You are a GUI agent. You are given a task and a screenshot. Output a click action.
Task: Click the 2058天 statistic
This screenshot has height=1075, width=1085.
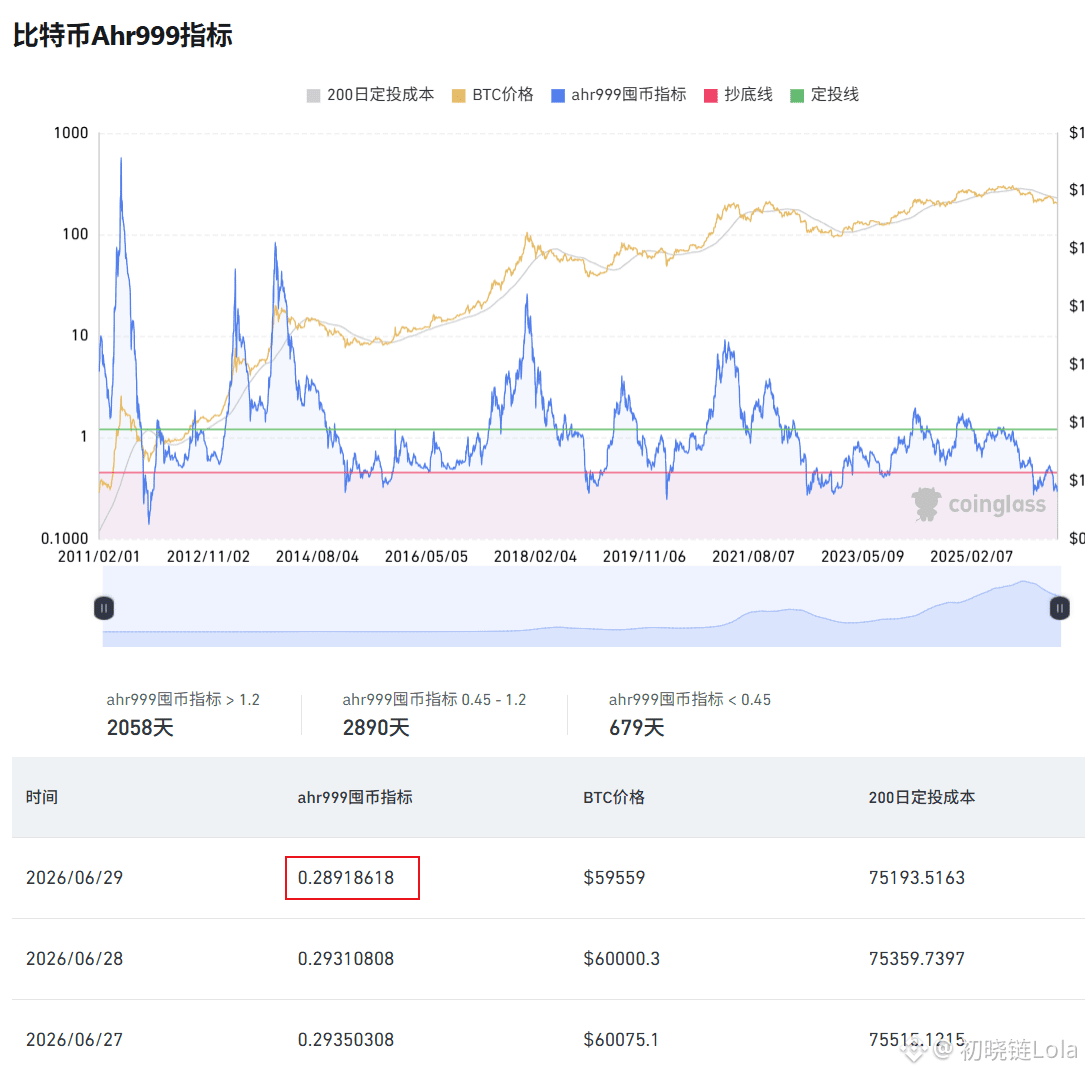click(x=140, y=728)
